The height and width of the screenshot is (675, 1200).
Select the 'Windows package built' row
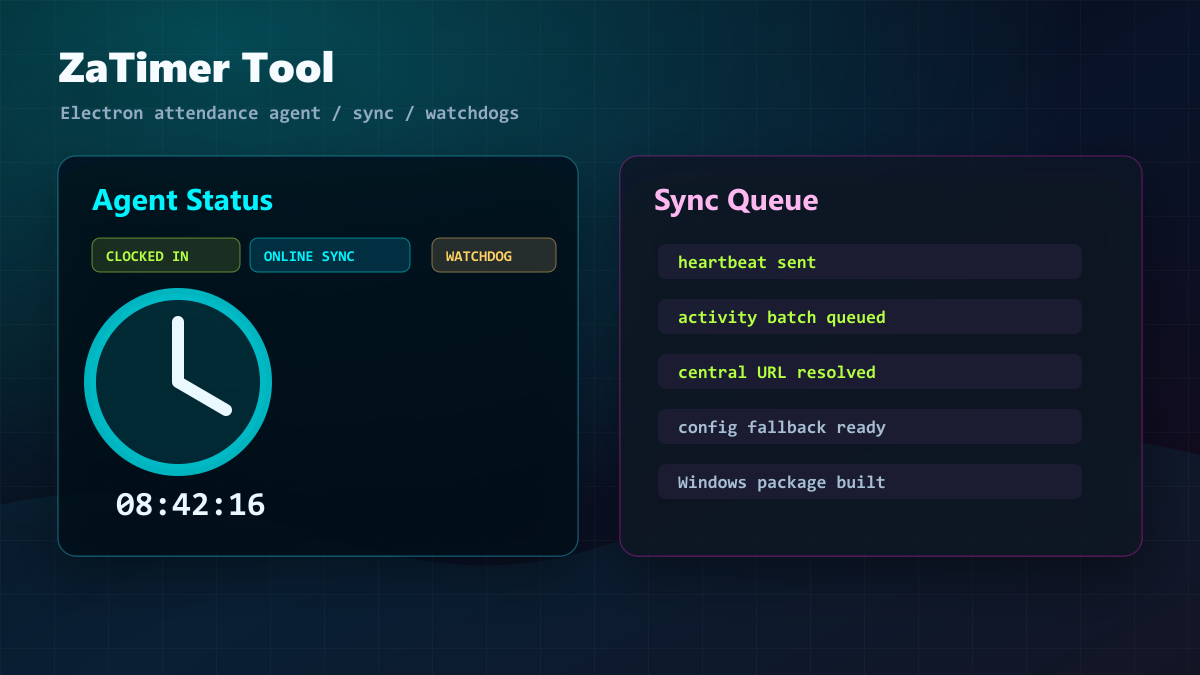tap(870, 482)
